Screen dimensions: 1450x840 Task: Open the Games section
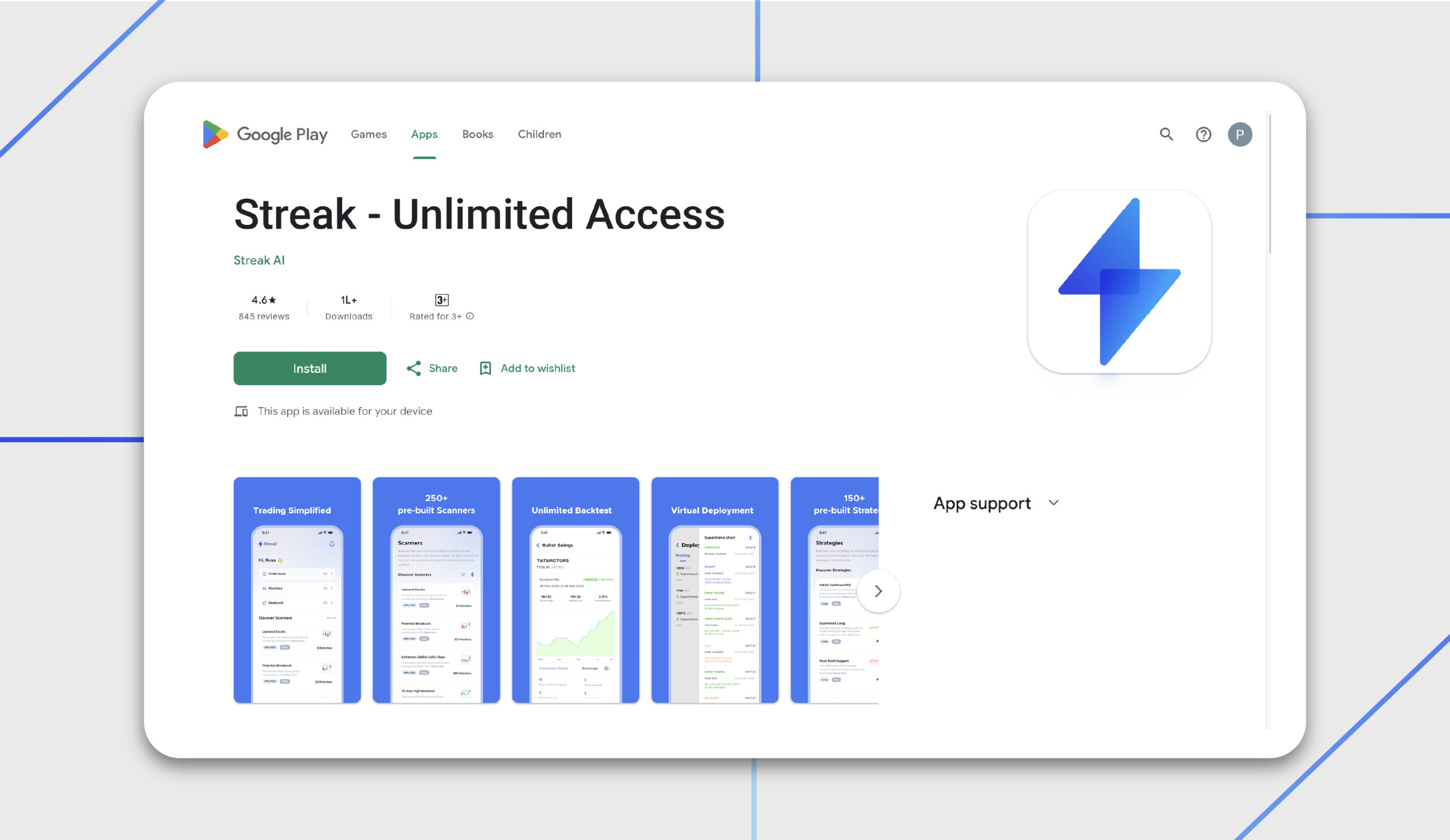369,134
